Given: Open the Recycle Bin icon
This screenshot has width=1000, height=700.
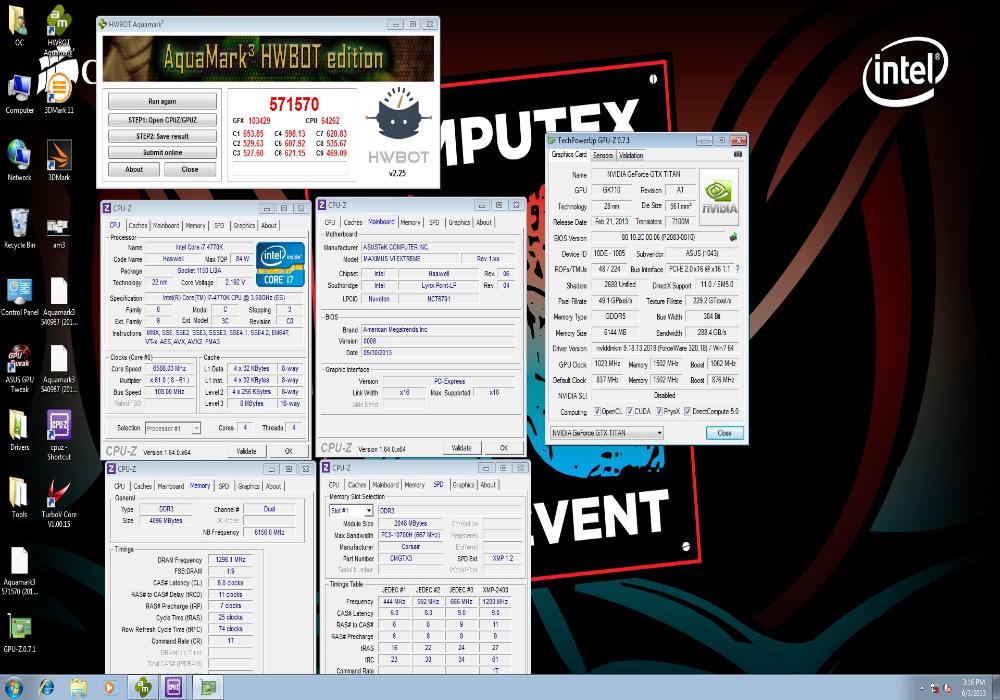Looking at the screenshot, I should (19, 228).
